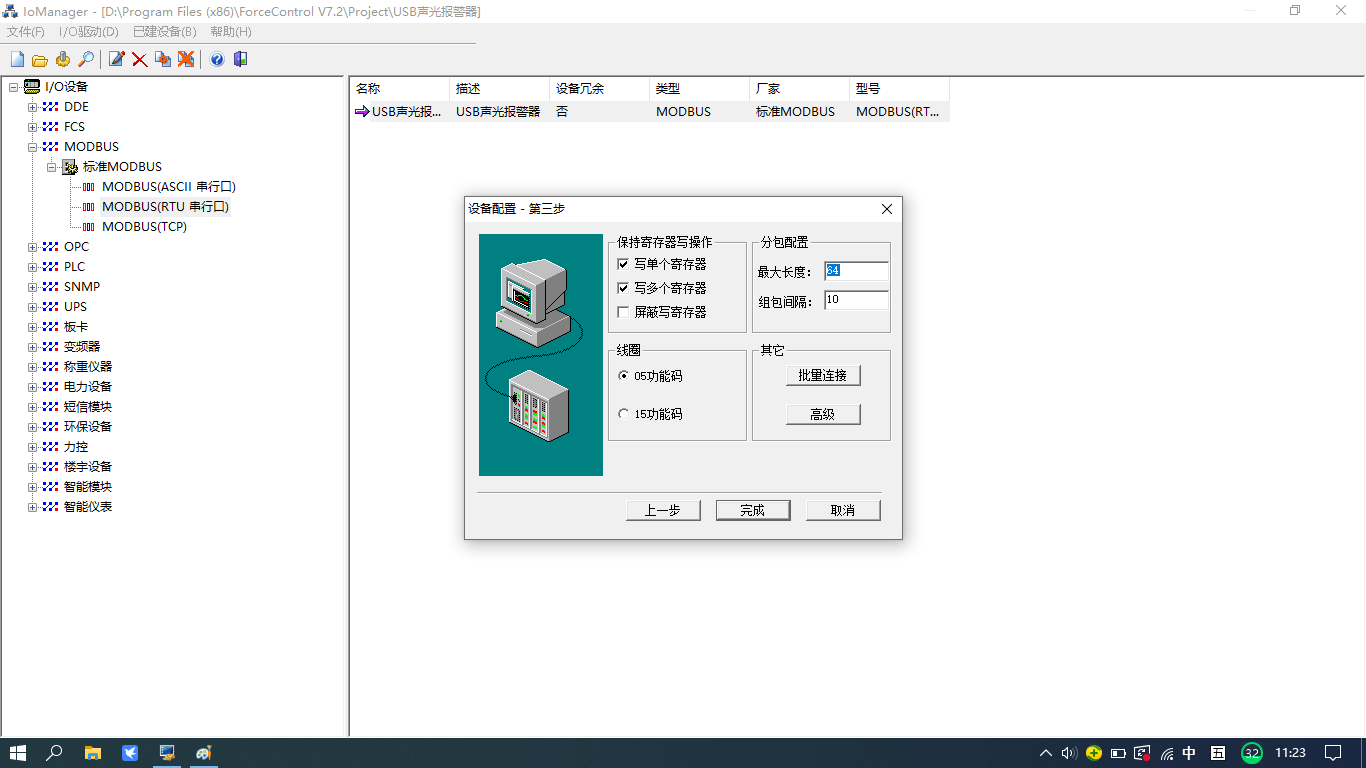Click the new document toolbar icon

point(17,60)
